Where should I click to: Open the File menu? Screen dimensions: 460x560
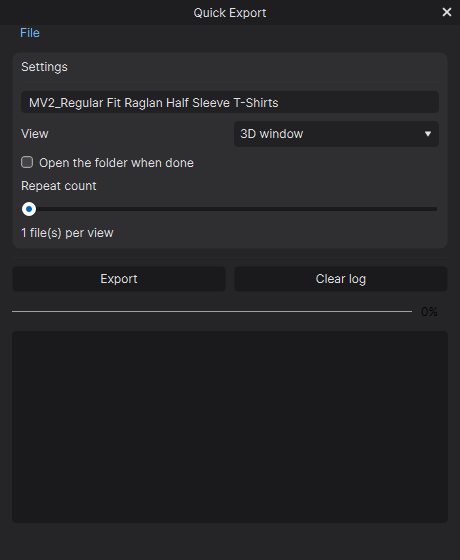[x=30, y=33]
